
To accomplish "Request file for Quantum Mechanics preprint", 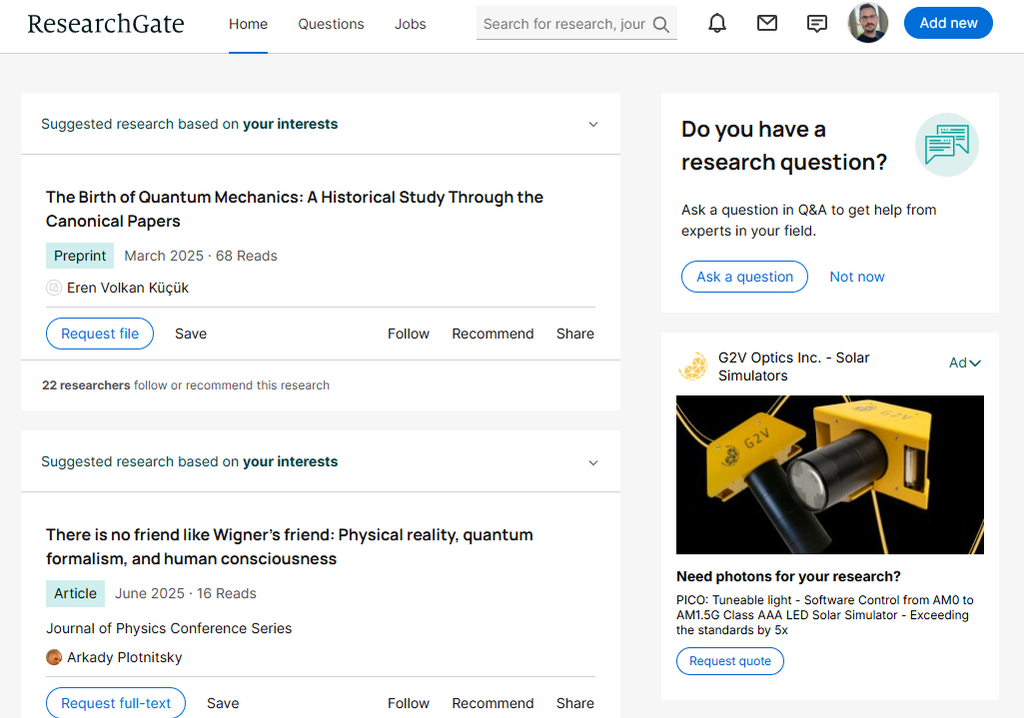I will (100, 334).
